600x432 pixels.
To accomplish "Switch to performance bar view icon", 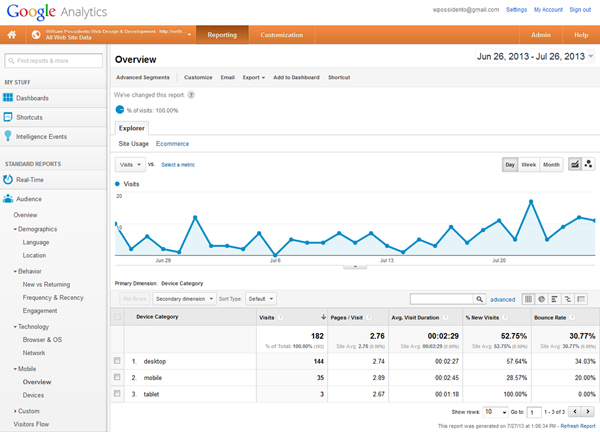I will tap(554, 299).
